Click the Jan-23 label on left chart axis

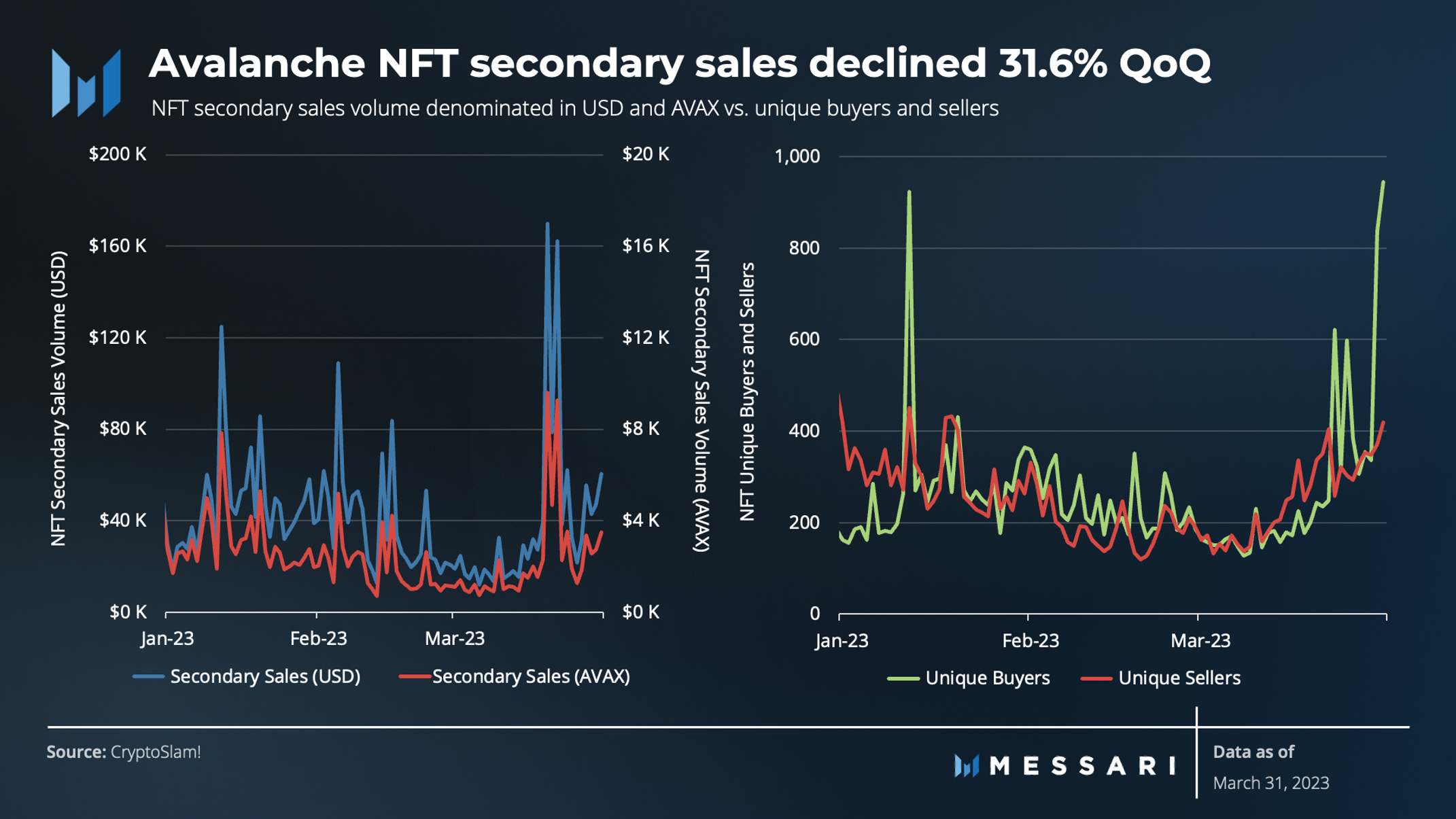(x=167, y=638)
